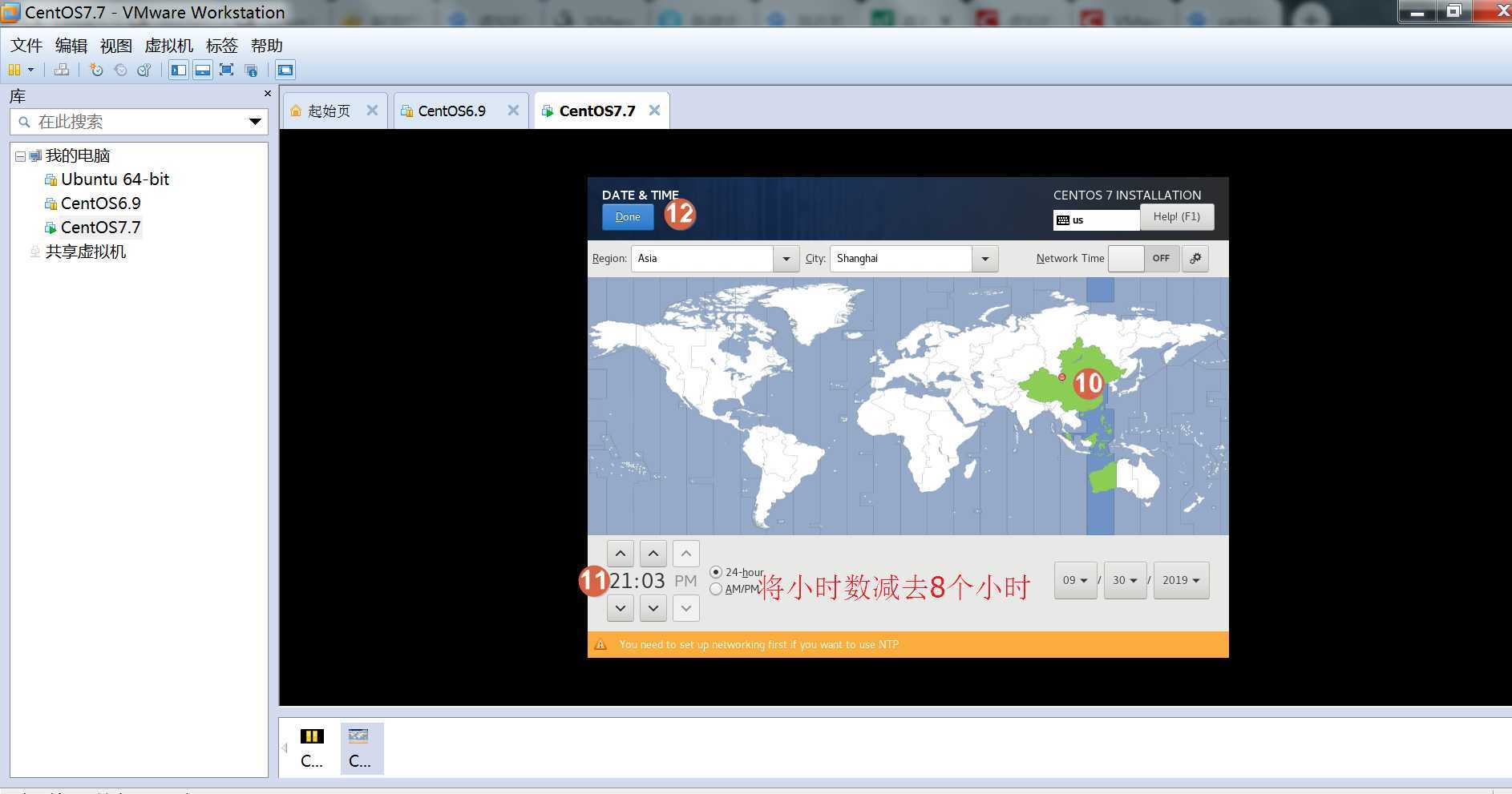
Task: Select CentOS6.9 in the library tree
Action: (101, 204)
